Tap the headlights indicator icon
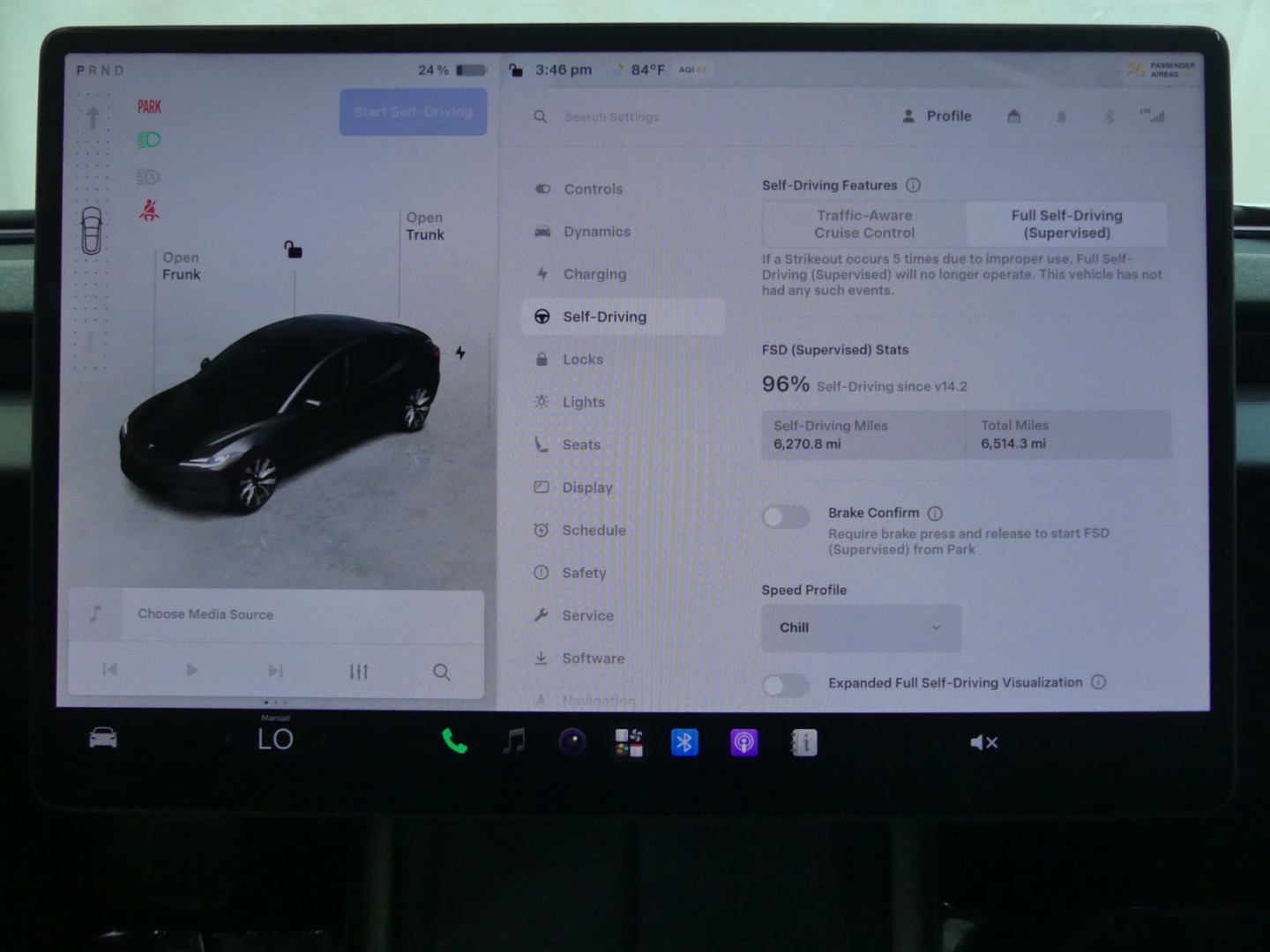The width and height of the screenshot is (1270, 952). (149, 140)
